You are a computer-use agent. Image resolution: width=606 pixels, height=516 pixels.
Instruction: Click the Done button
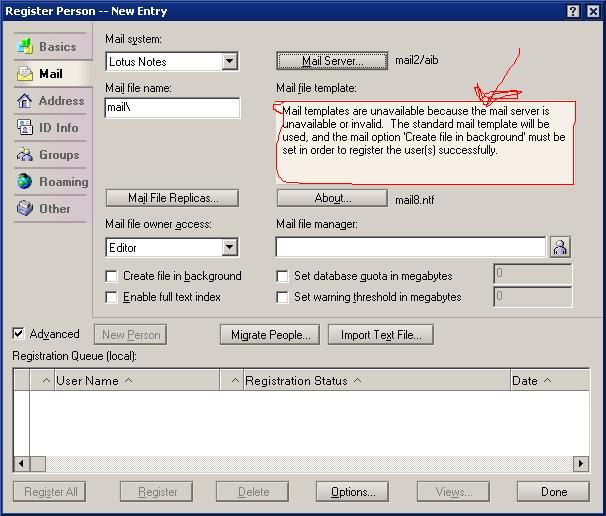tap(553, 492)
